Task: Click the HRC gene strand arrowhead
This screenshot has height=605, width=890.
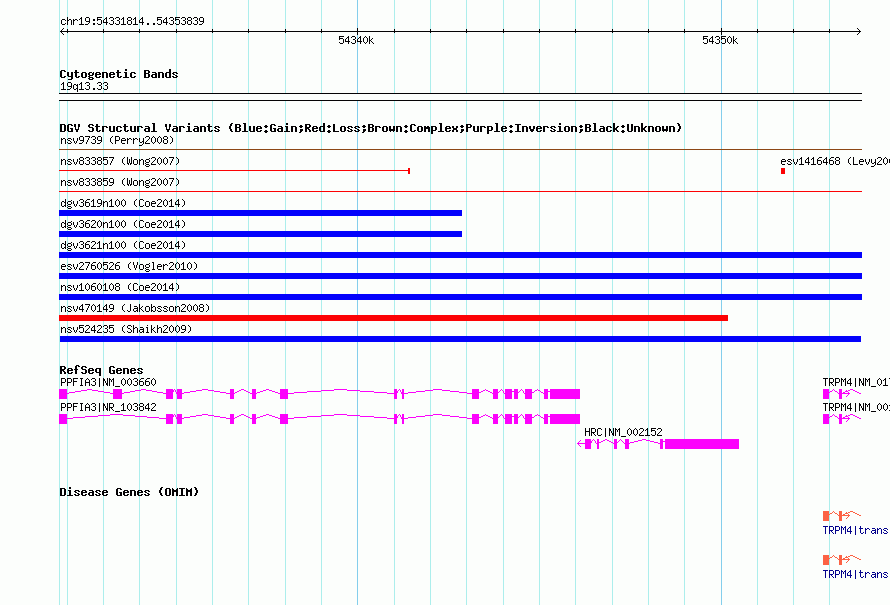Action: (x=580, y=444)
